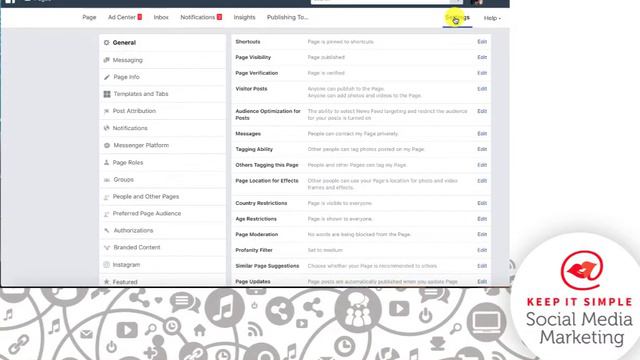This screenshot has width=640, height=360.
Task: Edit the Page Visibility setting
Action: coord(482,57)
